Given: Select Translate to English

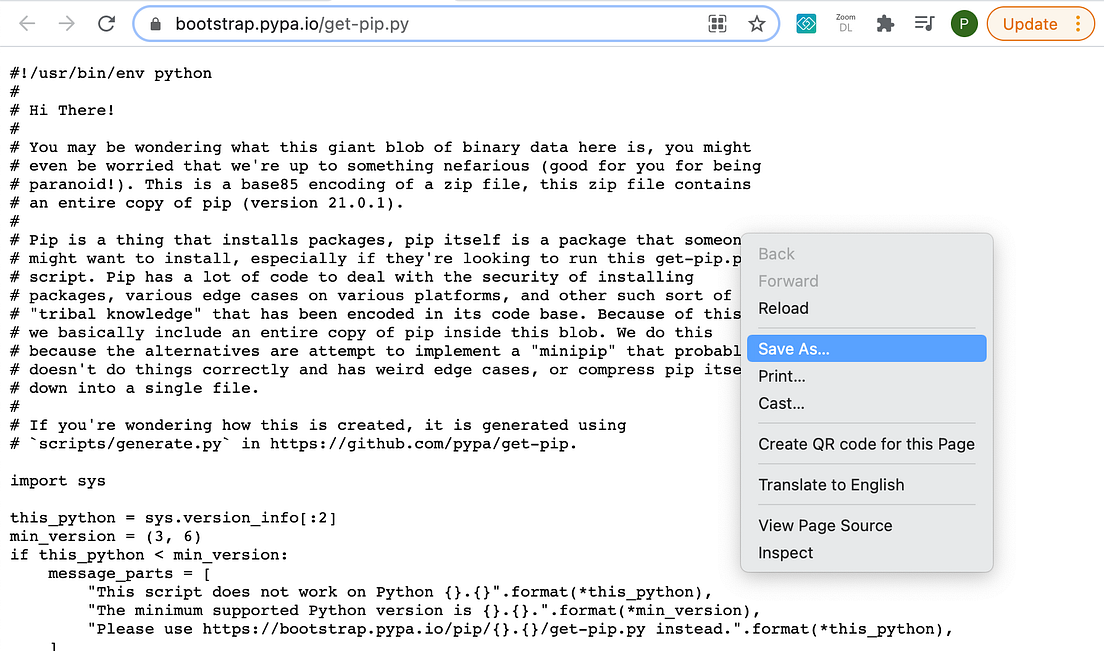Looking at the screenshot, I should (867, 486).
